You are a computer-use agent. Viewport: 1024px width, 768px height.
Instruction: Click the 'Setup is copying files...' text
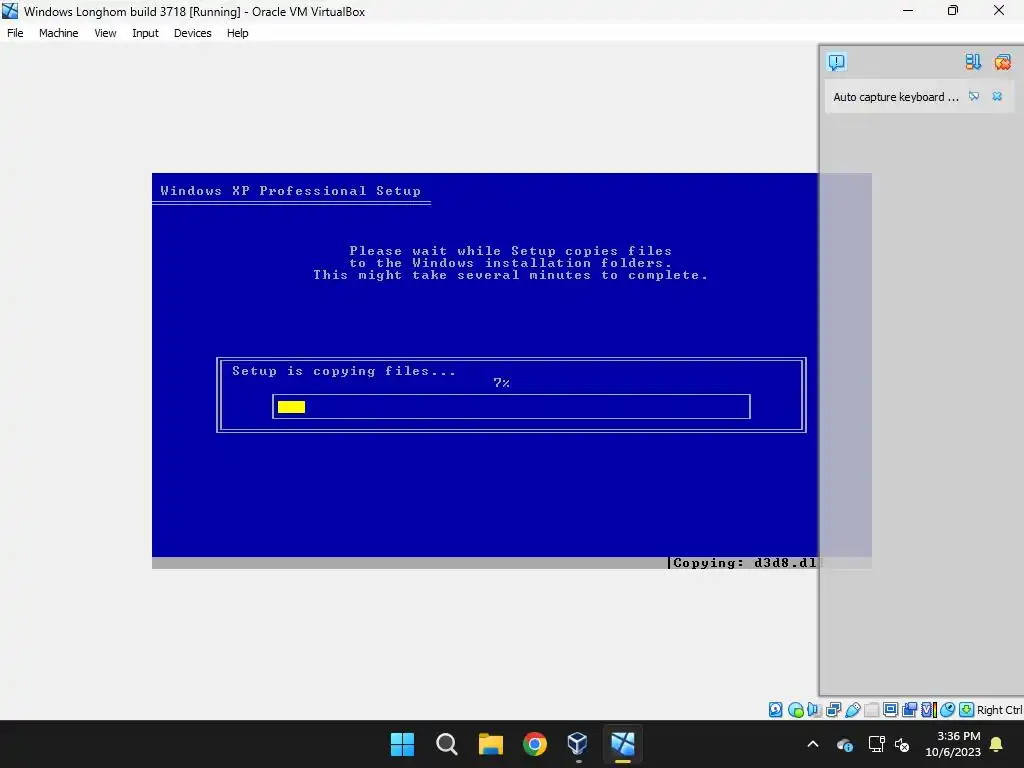(x=344, y=371)
